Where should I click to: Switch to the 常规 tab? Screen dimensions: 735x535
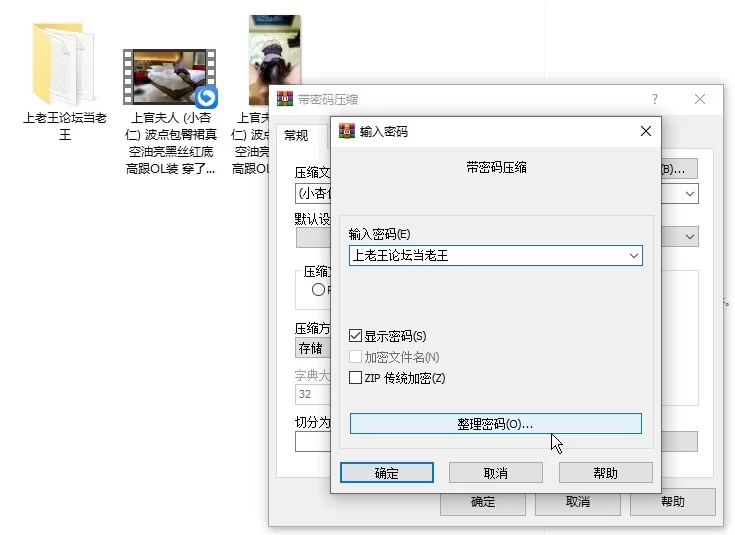click(x=296, y=136)
